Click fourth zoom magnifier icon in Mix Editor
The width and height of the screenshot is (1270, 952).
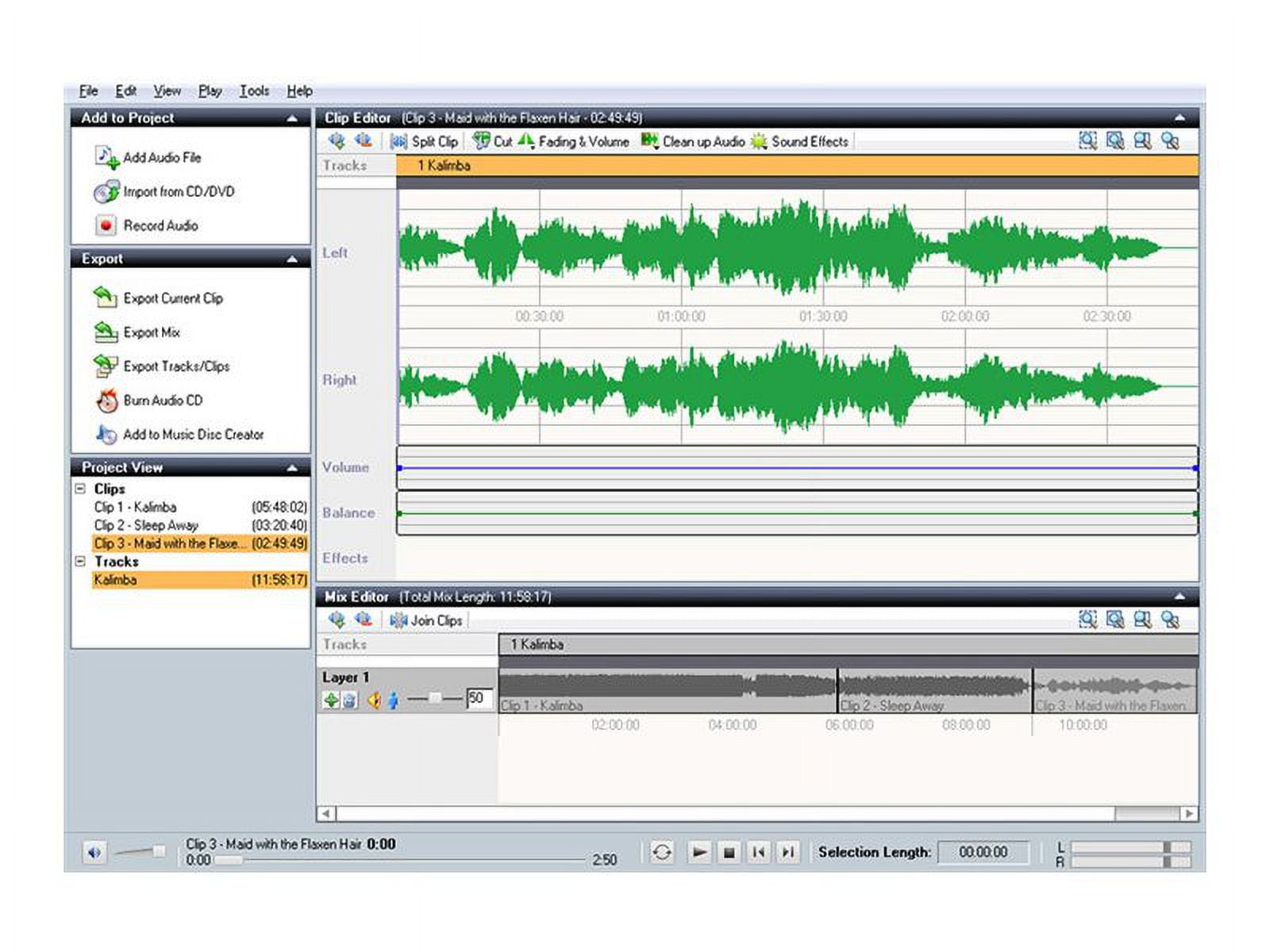pyautogui.click(x=1170, y=620)
